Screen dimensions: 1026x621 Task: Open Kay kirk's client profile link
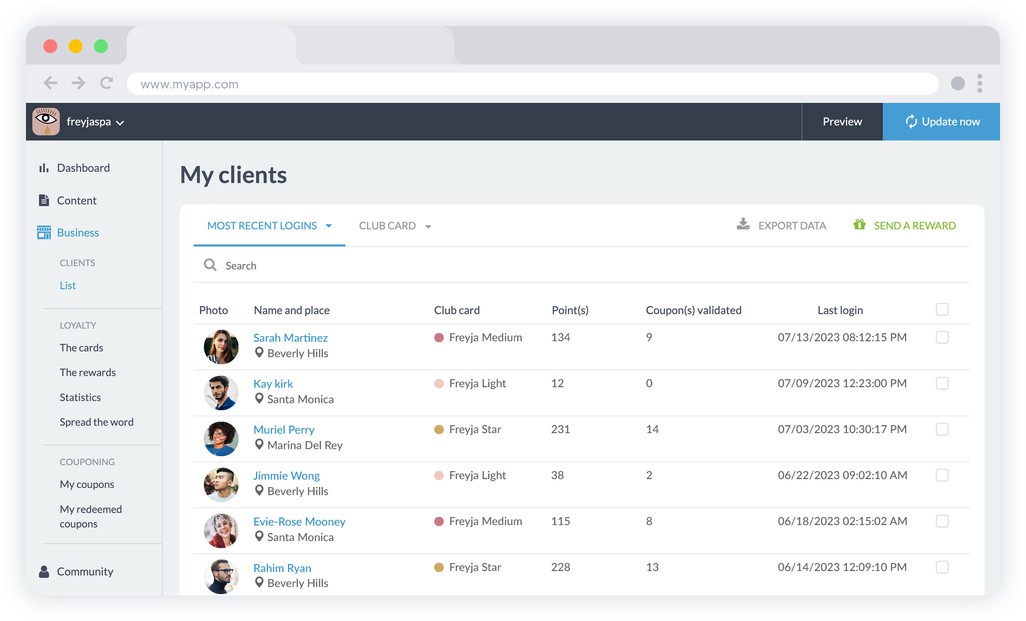coord(273,384)
